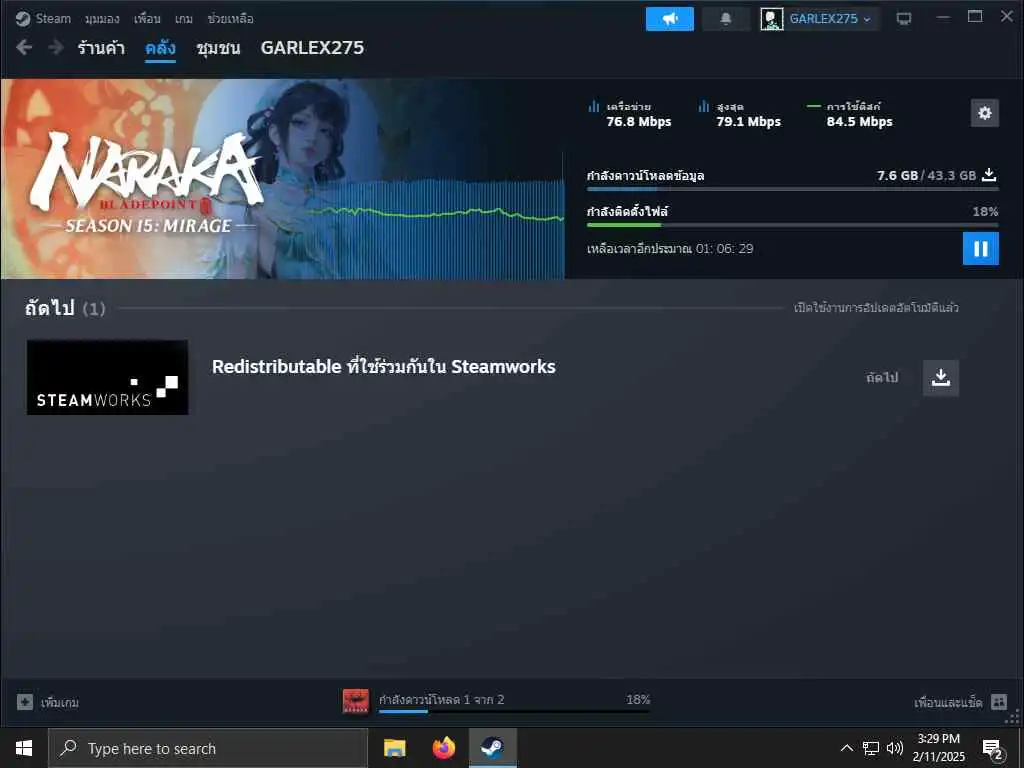1024x768 pixels.
Task: Click the download data progress bar
Action: coord(792,189)
